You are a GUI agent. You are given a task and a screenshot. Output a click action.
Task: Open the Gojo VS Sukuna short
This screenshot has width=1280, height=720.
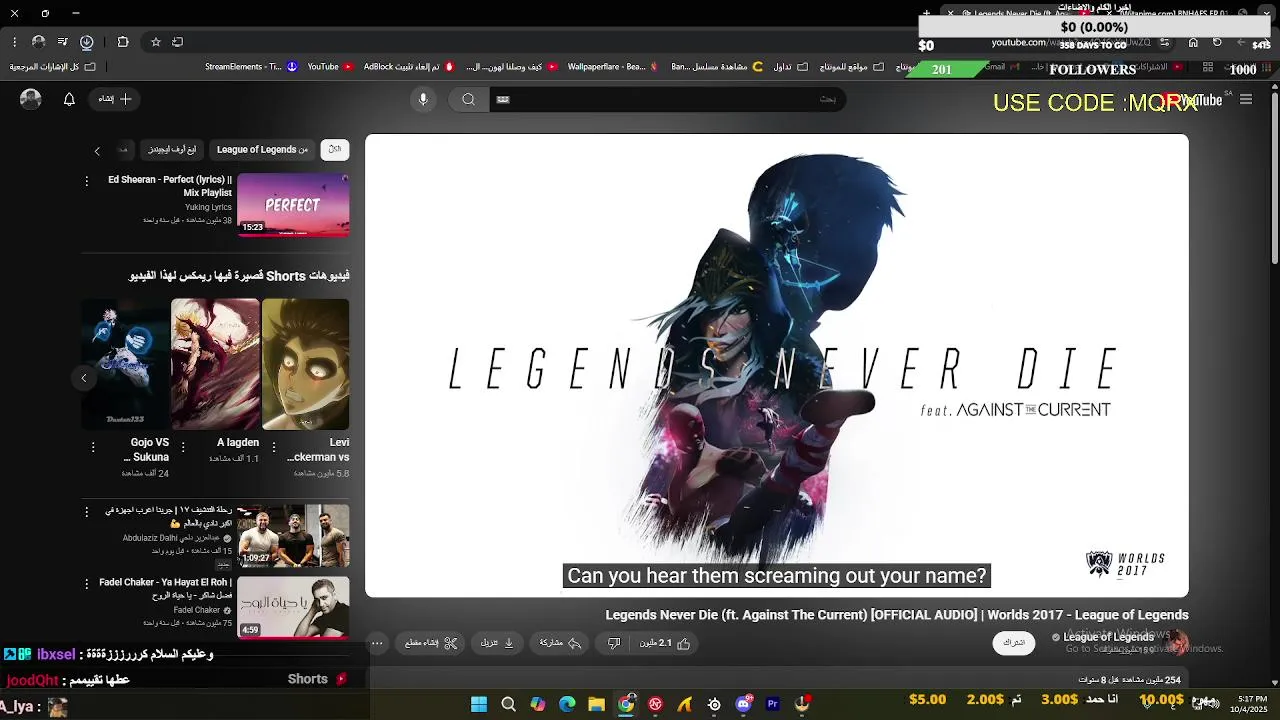coord(125,364)
